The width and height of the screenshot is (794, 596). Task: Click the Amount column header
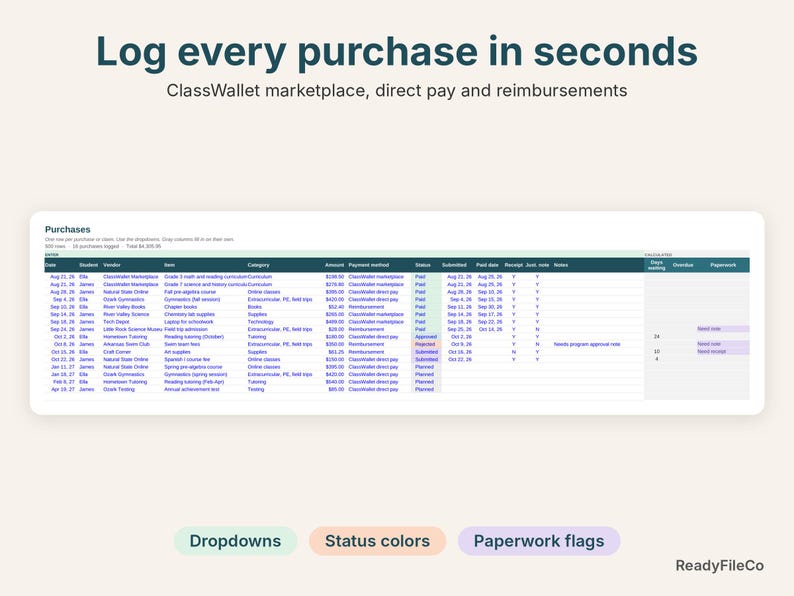(x=334, y=265)
